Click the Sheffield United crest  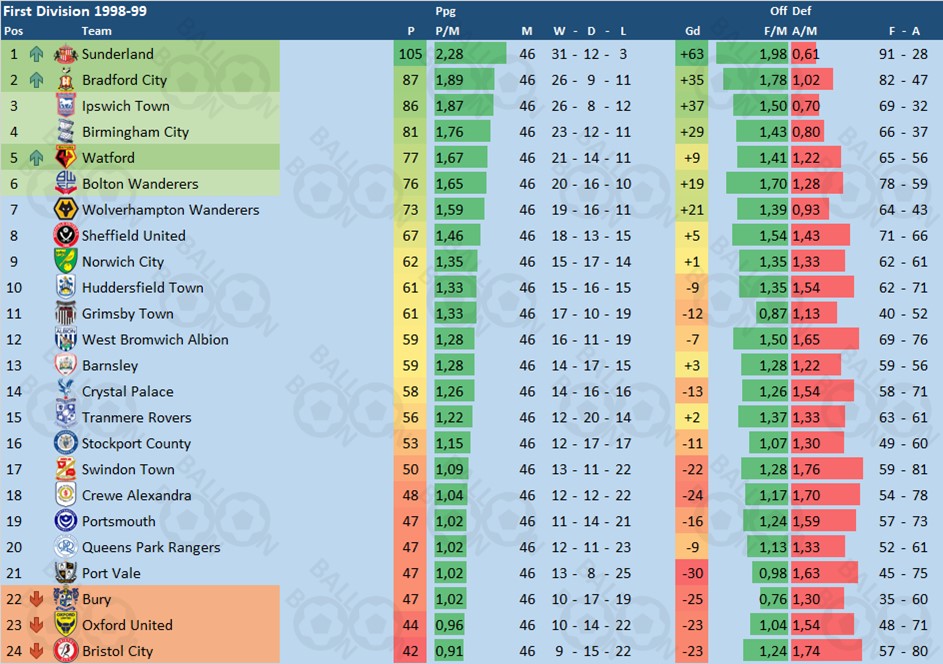point(66,235)
